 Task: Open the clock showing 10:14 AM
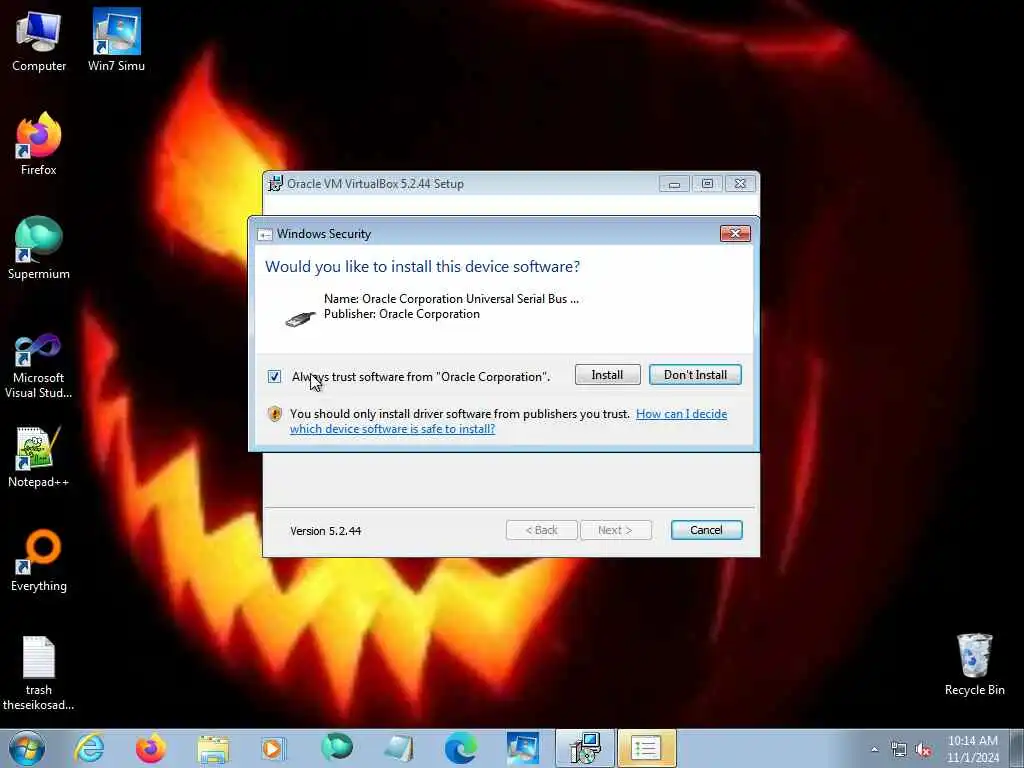[x=972, y=749]
